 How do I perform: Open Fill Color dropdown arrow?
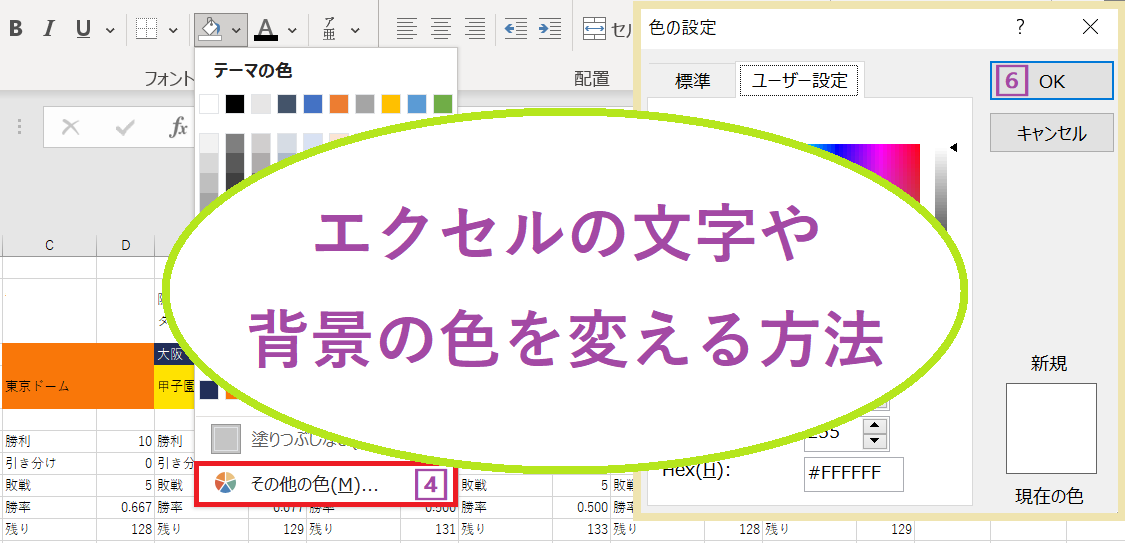(x=236, y=30)
